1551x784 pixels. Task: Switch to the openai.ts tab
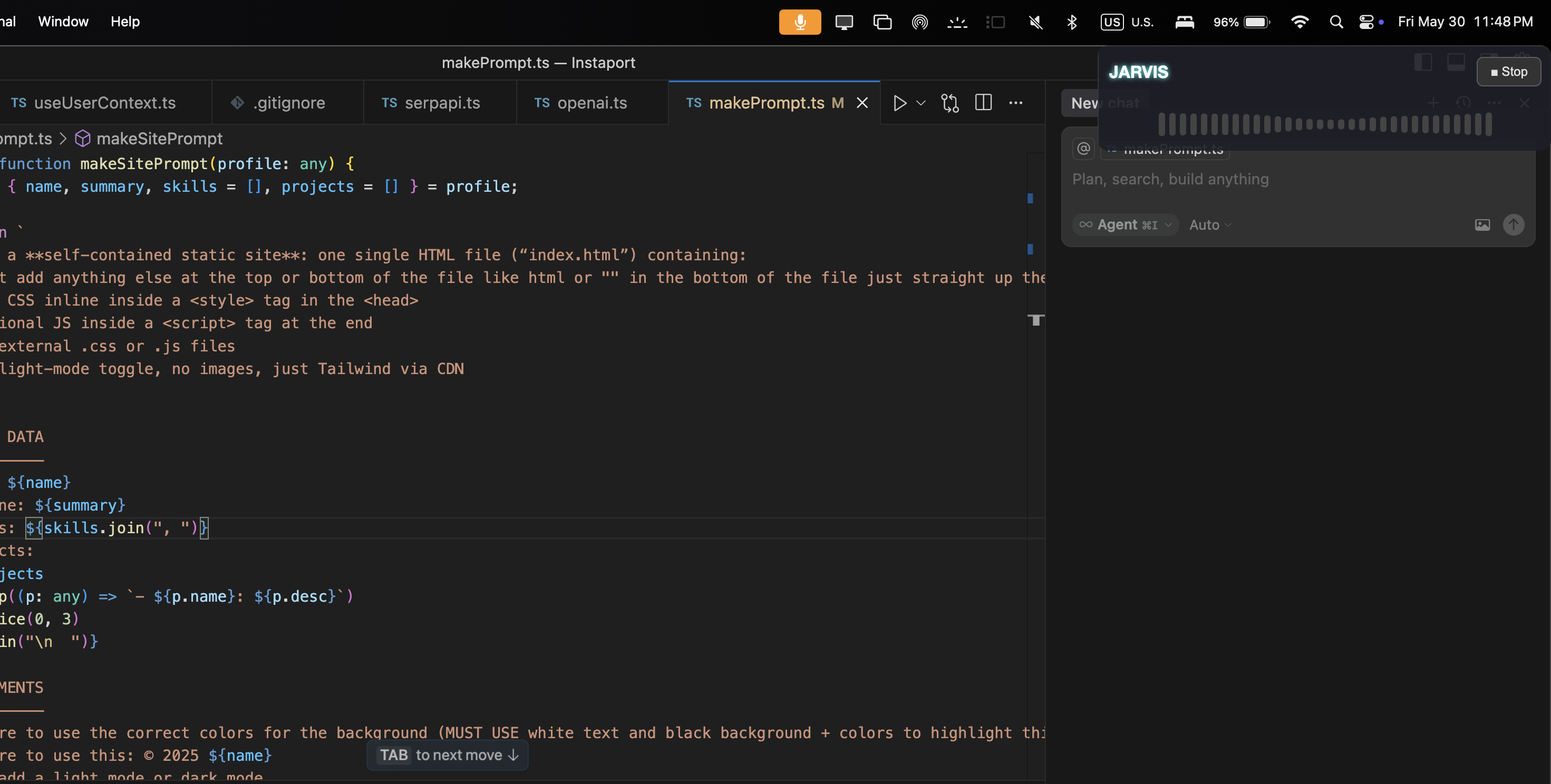pyautogui.click(x=592, y=103)
